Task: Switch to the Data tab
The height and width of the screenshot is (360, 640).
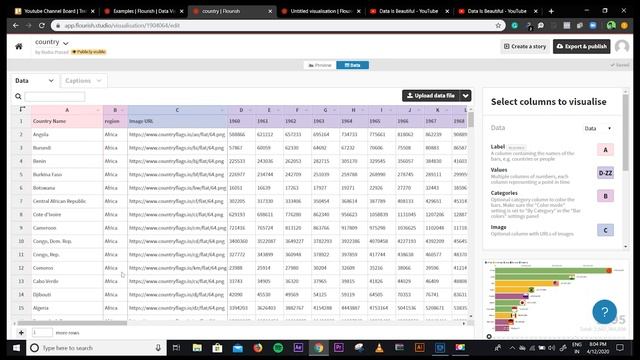Action: click(x=352, y=65)
